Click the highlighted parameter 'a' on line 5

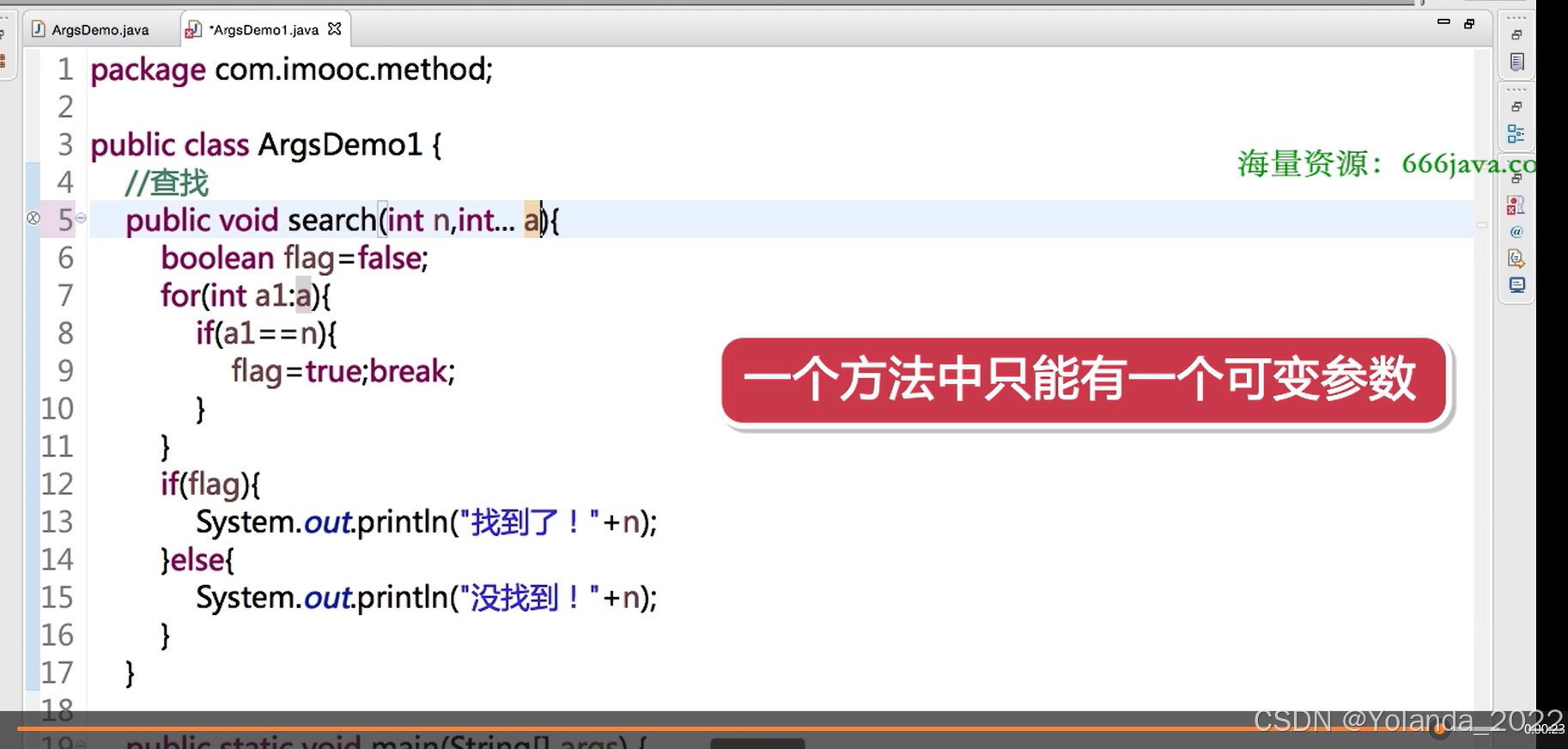click(532, 221)
